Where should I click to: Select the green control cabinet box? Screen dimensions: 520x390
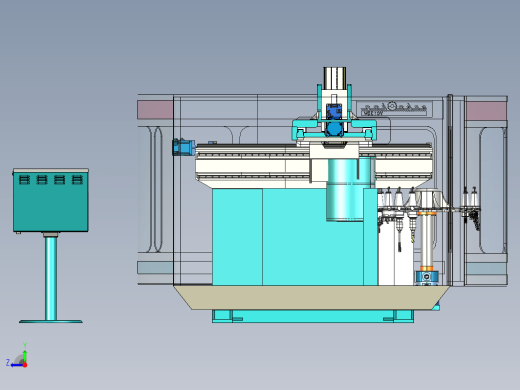(x=51, y=200)
